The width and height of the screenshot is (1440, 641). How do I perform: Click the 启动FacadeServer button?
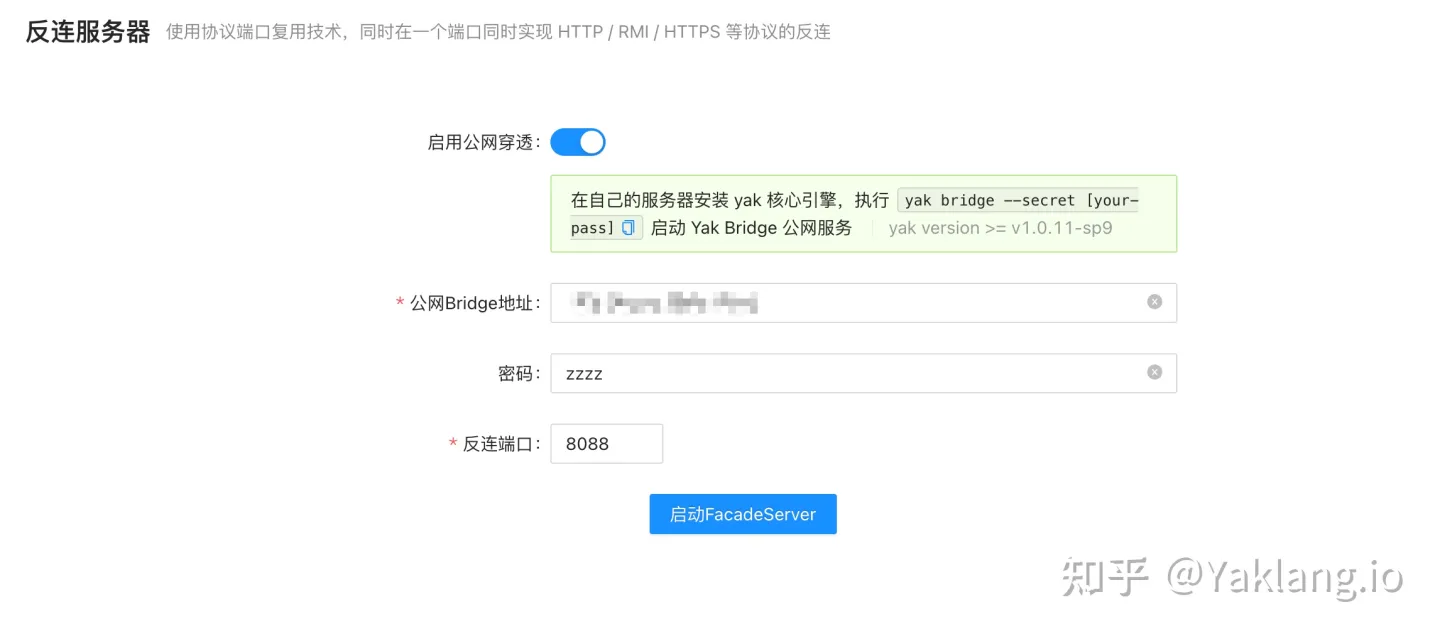tap(743, 514)
